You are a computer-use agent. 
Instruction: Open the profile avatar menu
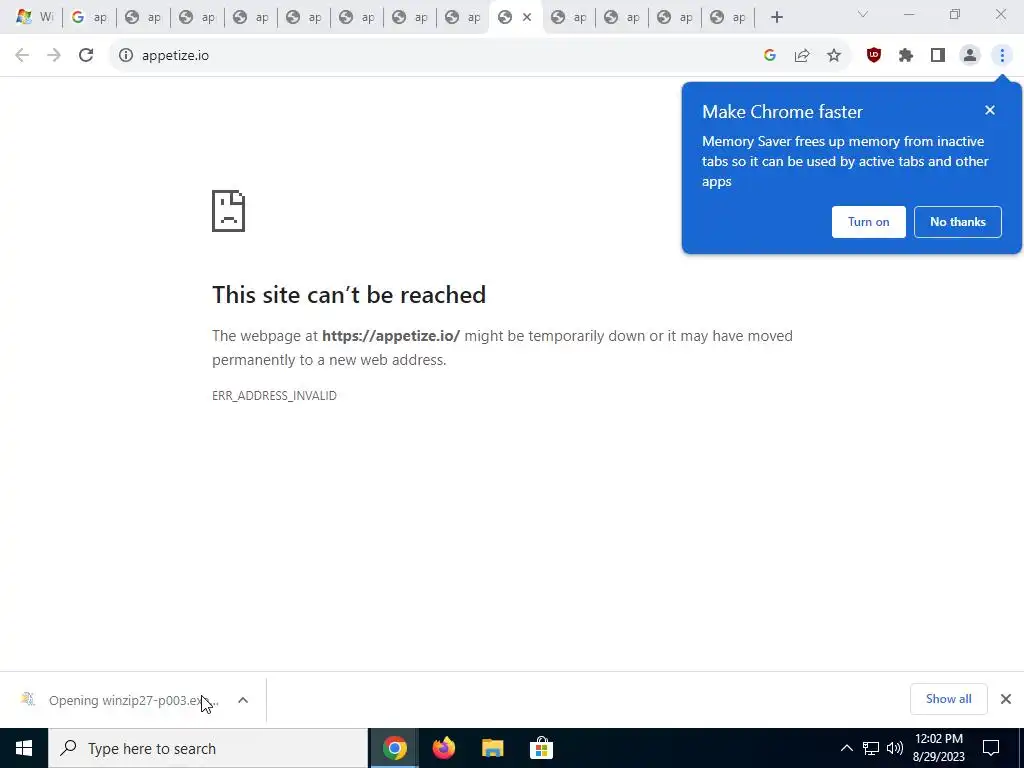click(970, 56)
